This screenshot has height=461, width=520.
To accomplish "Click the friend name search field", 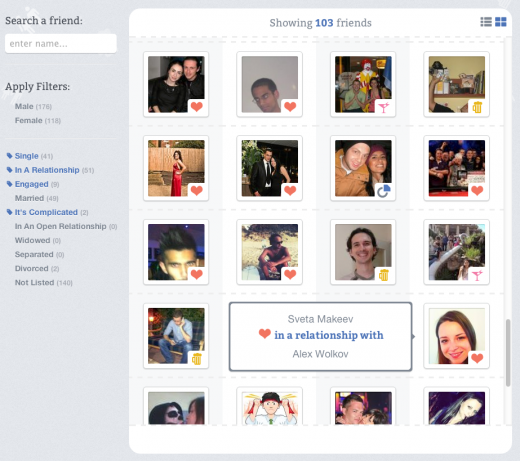I will [x=61, y=44].
